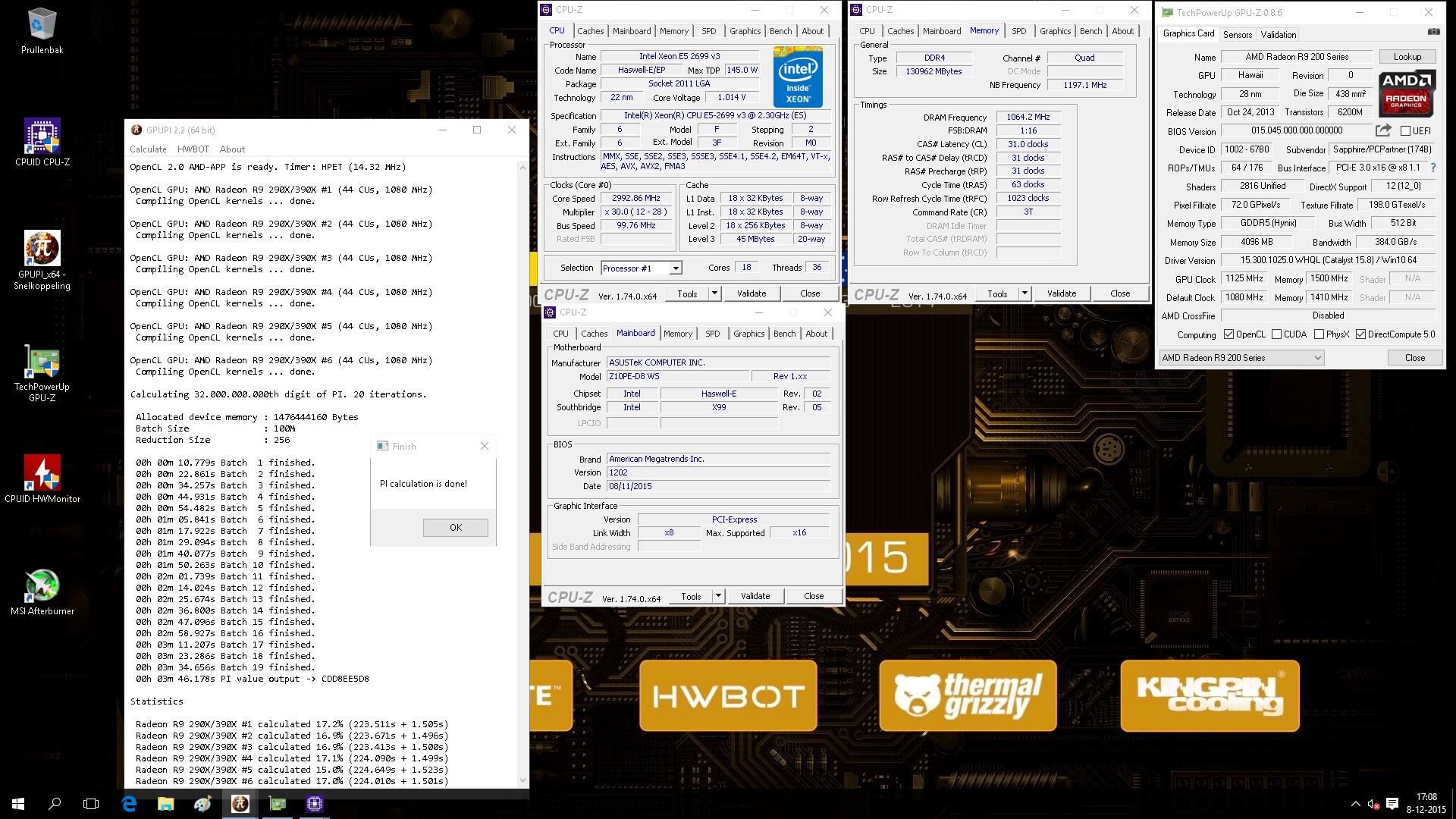The width and height of the screenshot is (1456, 819).
Task: Click the Intel Xeon logo in CPU-Z
Action: click(798, 77)
